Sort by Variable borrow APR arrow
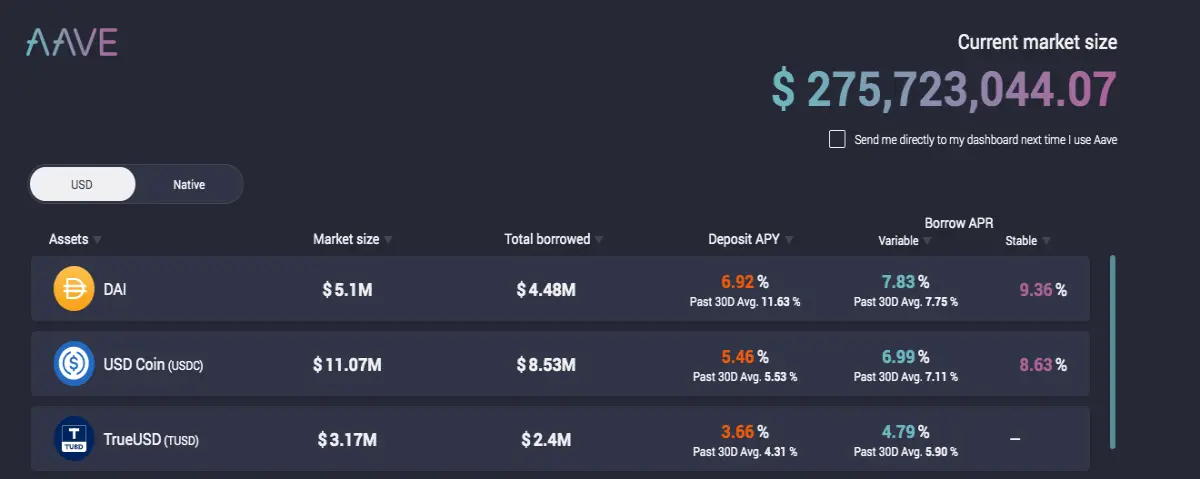The image size is (1200, 479). click(x=928, y=241)
